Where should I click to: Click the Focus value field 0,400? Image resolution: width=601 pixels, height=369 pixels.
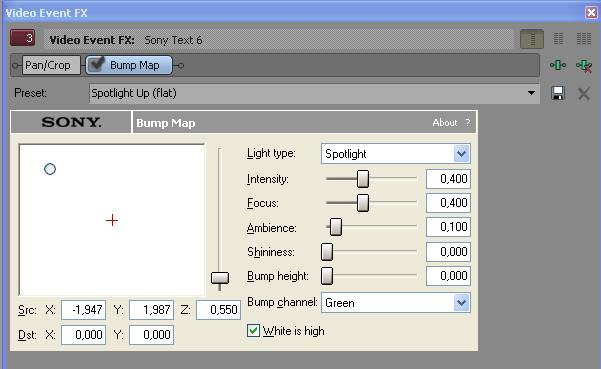point(448,203)
